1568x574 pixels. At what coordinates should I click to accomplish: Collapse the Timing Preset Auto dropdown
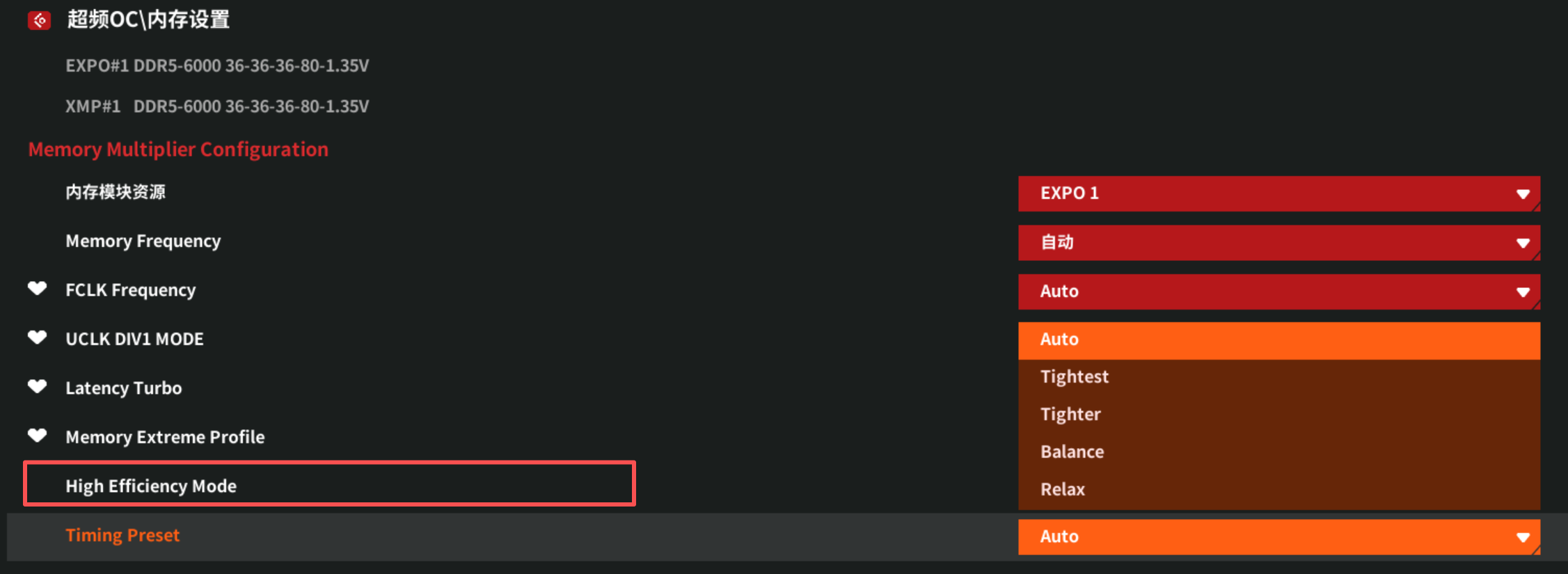click(1278, 536)
